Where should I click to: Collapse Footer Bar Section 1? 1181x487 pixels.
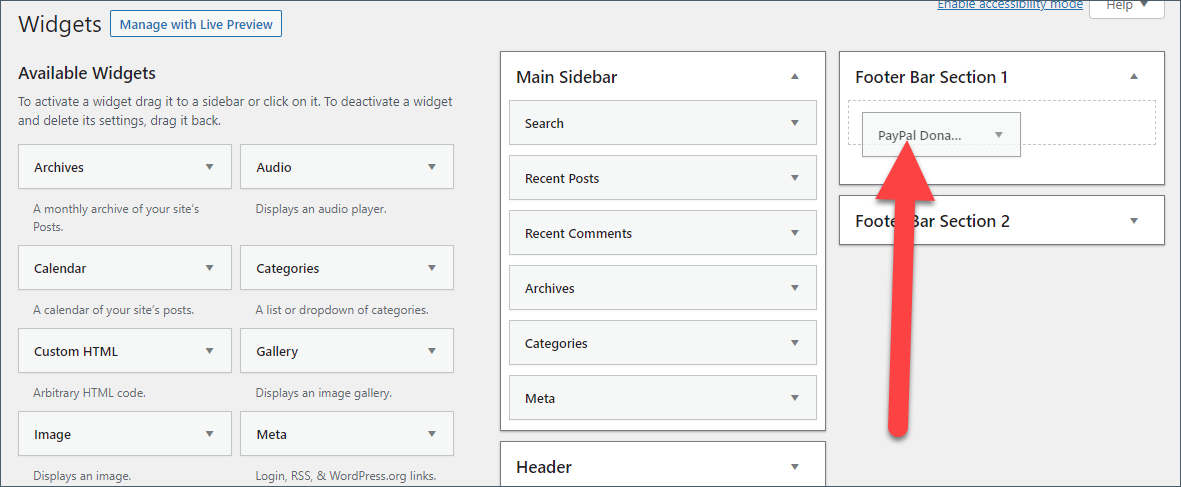[1133, 77]
